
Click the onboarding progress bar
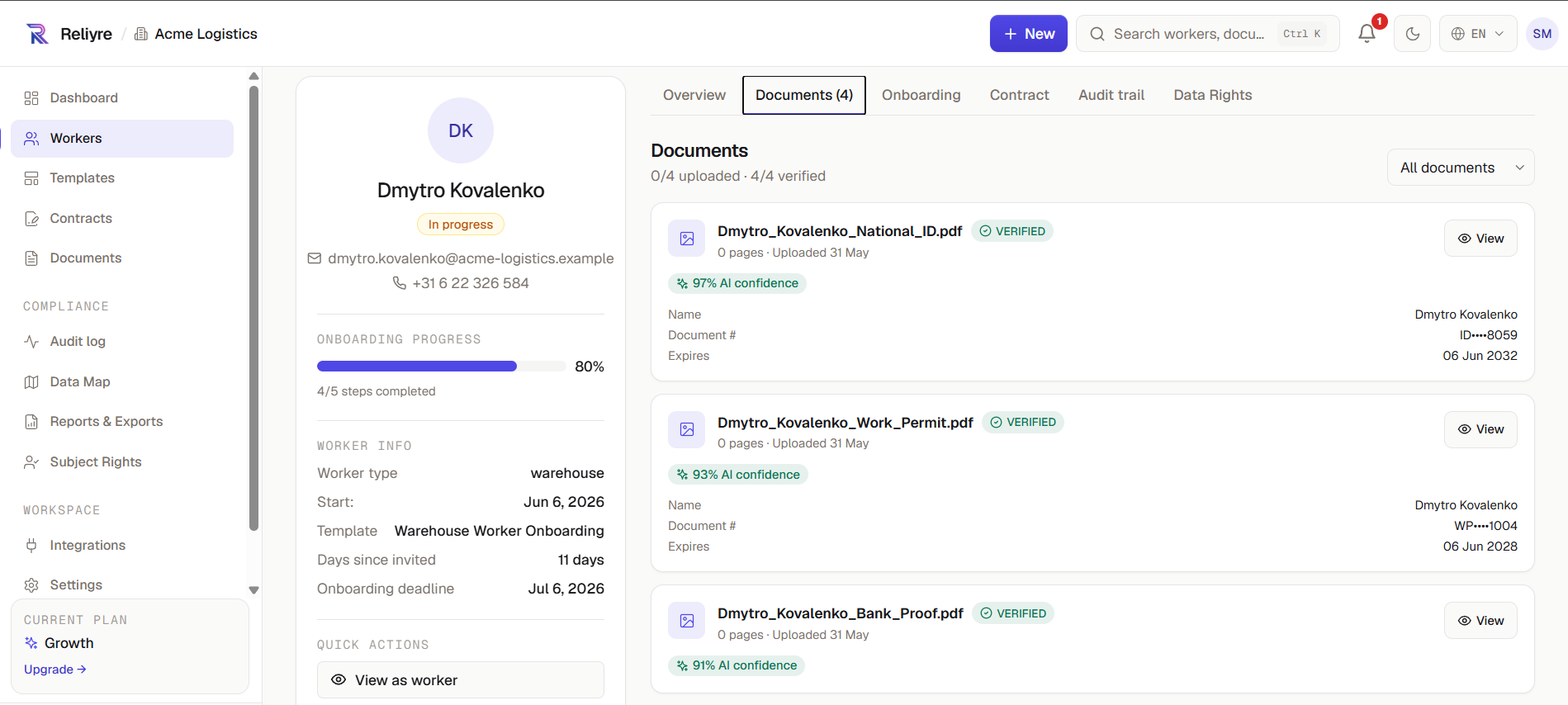(x=442, y=367)
